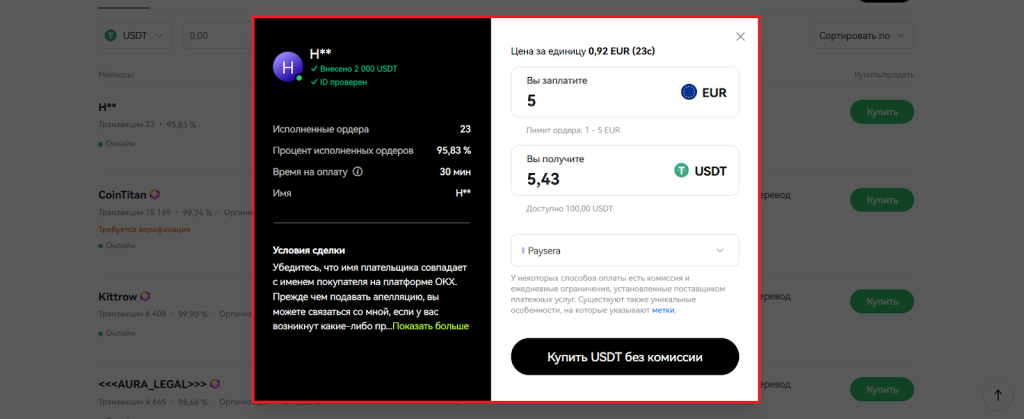Click the H** seller avatar icon

(x=288, y=67)
